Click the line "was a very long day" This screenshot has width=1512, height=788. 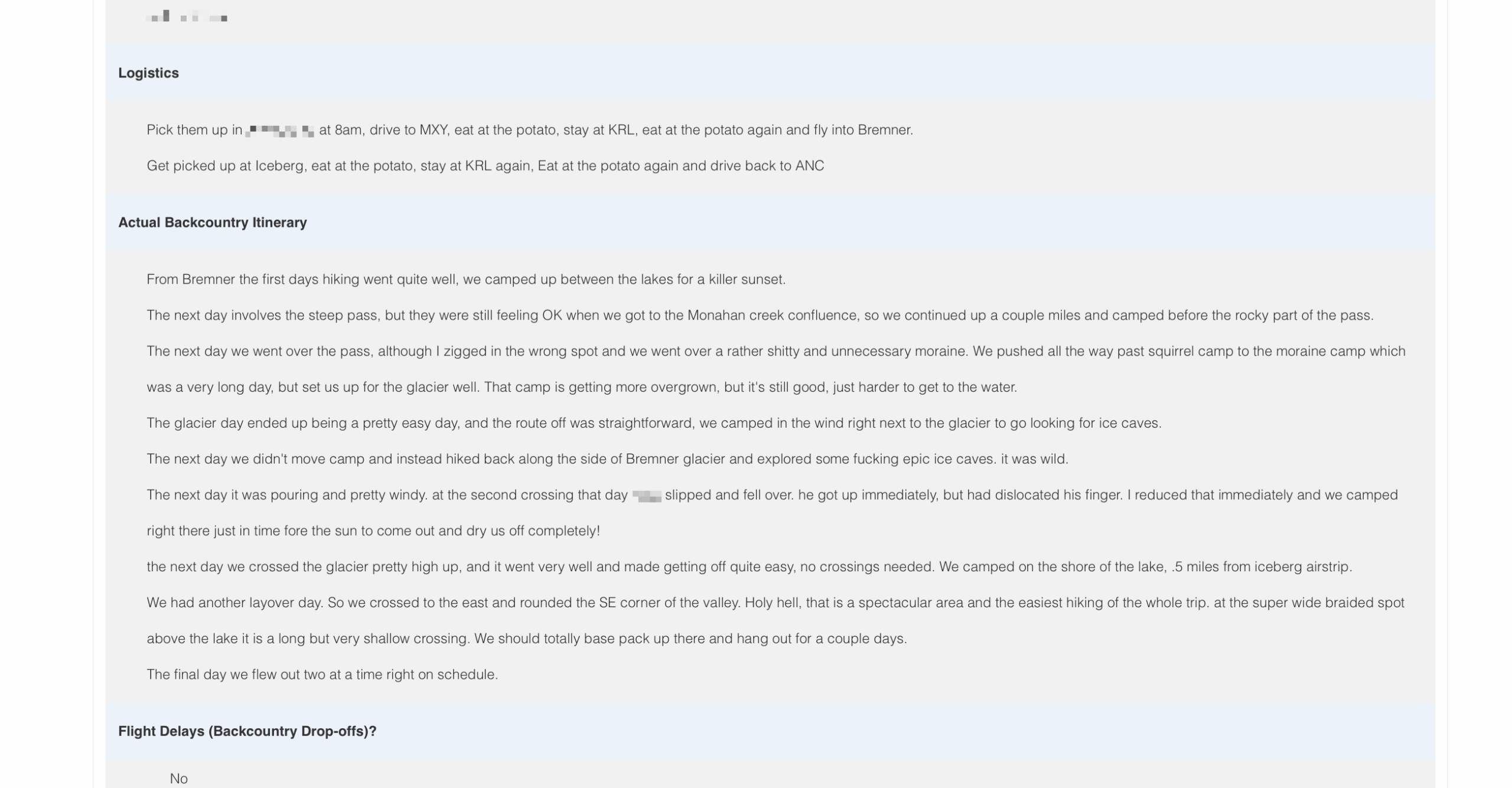pos(581,388)
